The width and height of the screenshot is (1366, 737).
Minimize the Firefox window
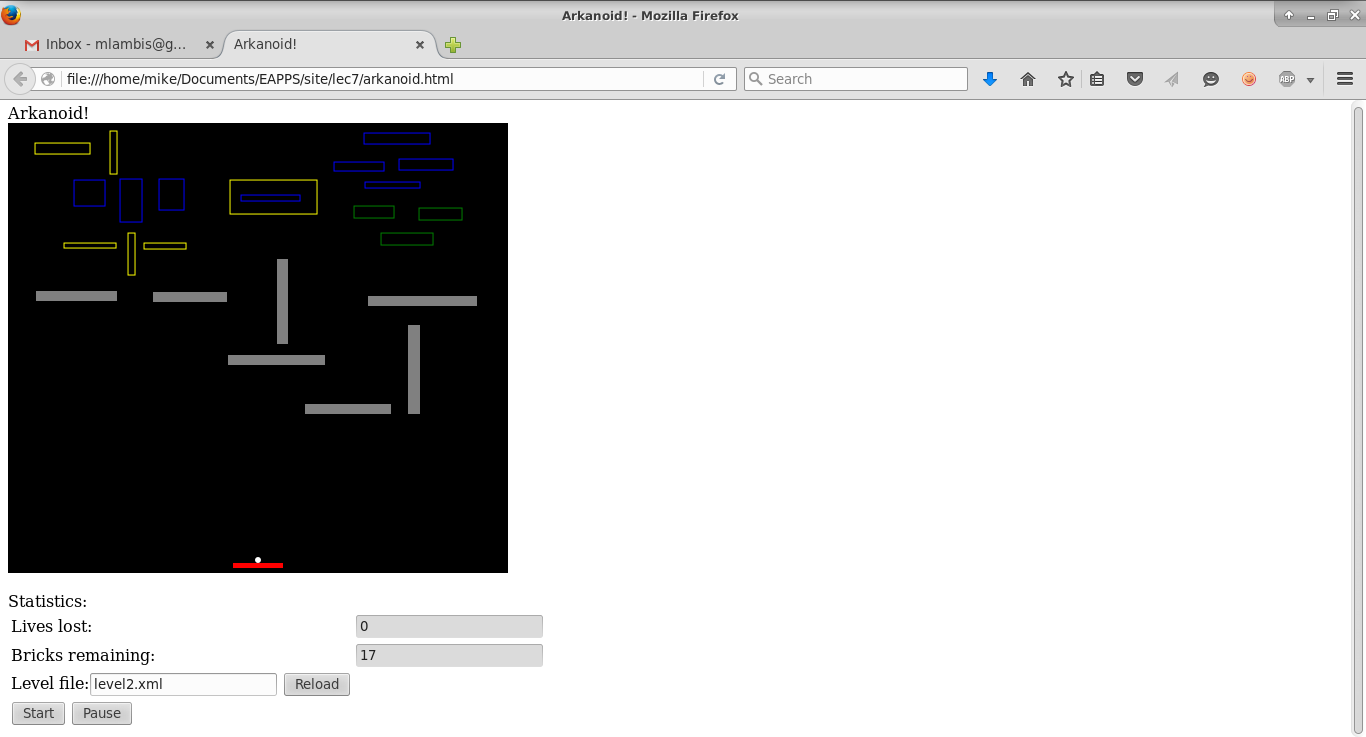coord(1311,15)
